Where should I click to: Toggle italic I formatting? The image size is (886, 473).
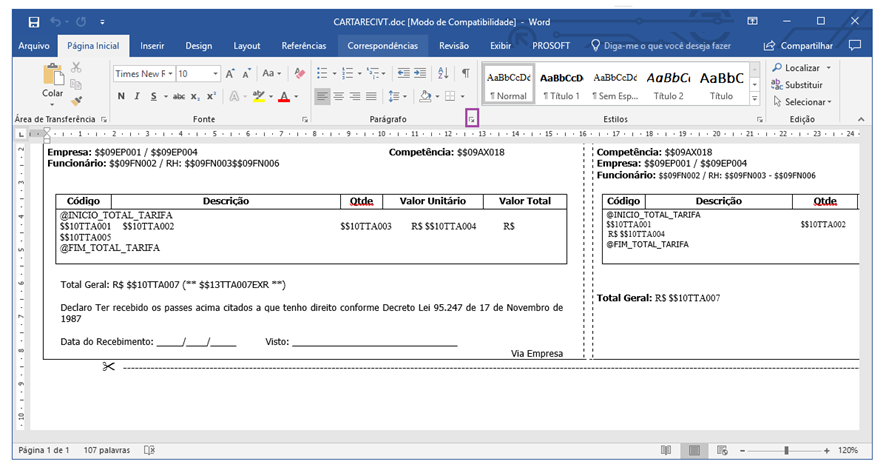pyautogui.click(x=137, y=96)
